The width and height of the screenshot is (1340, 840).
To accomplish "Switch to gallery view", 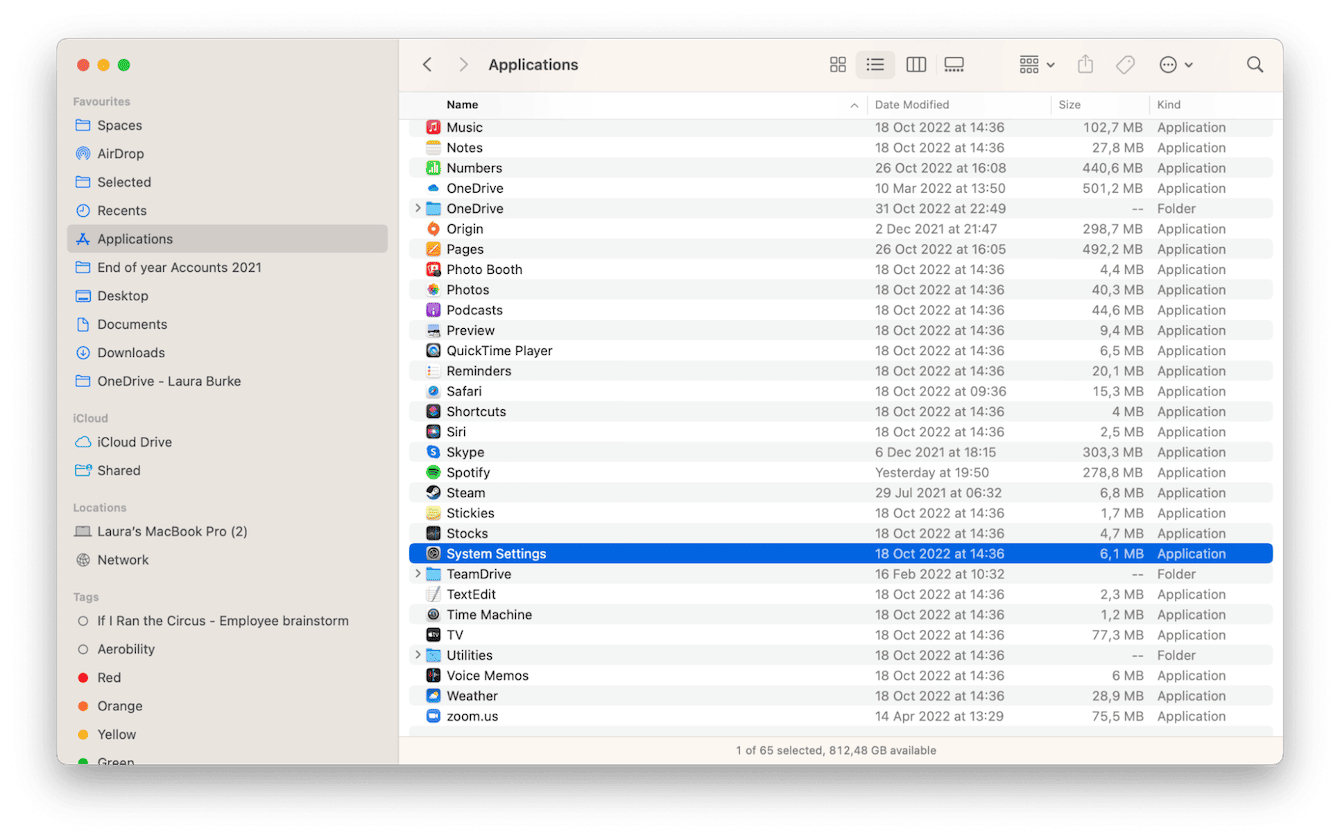I will pos(953,64).
